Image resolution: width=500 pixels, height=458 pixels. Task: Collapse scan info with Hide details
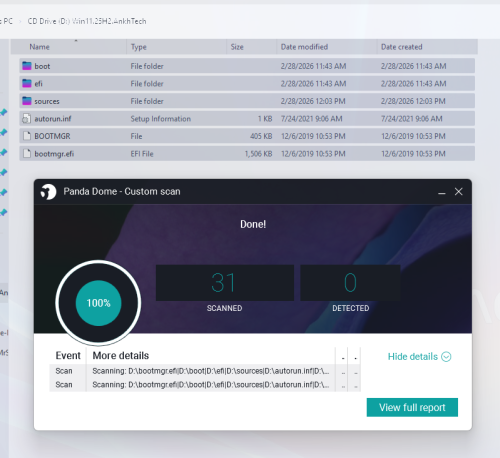tap(419, 357)
